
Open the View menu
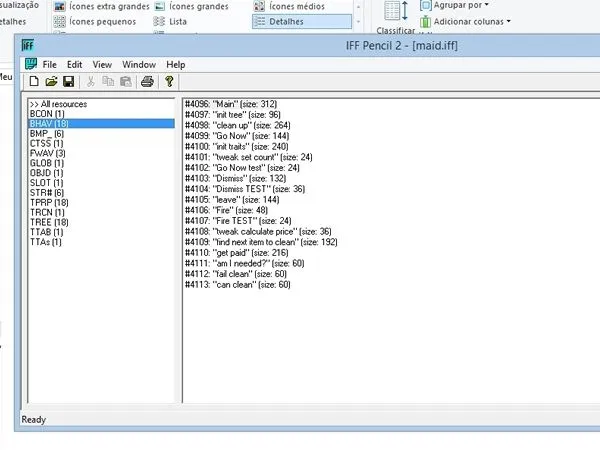pos(102,64)
